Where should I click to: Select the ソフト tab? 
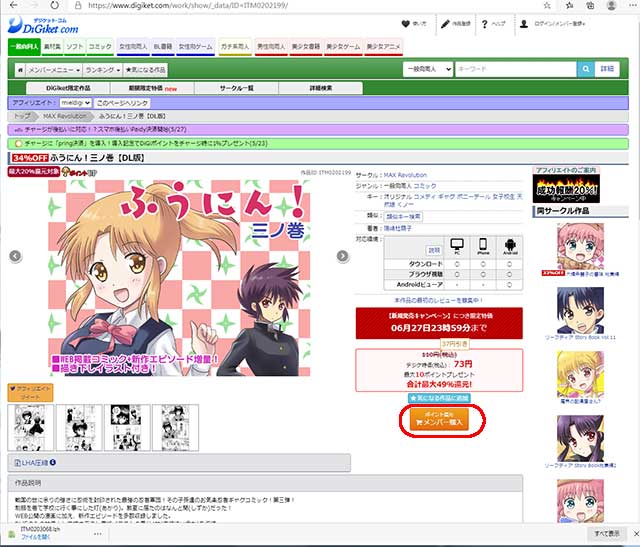pyautogui.click(x=75, y=47)
